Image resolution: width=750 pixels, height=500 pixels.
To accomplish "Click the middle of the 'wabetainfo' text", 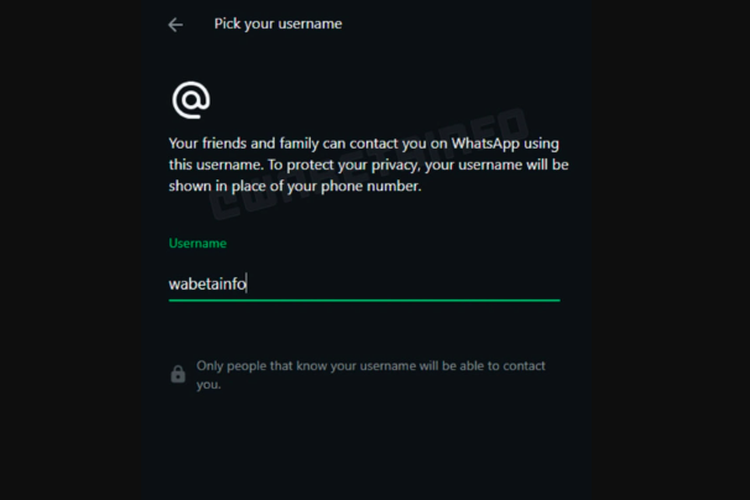I will pos(208,284).
